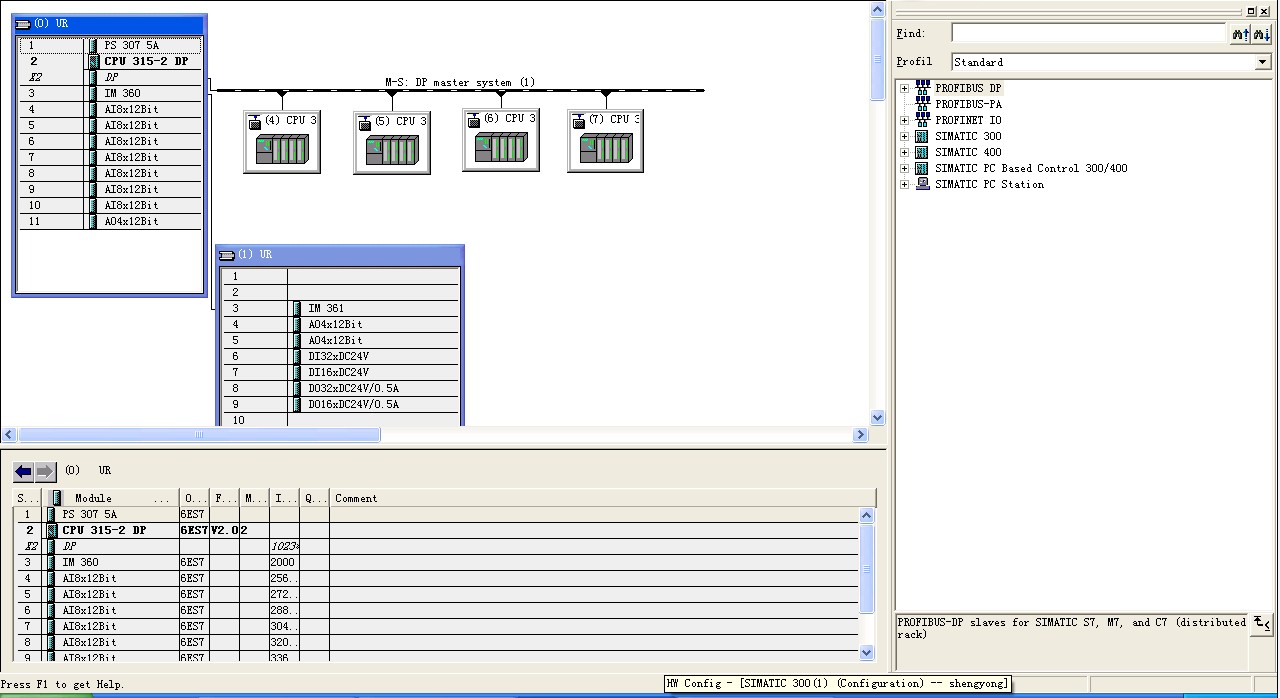
Task: Select CPU 315-2 DP row in lower detail table
Action: tap(436, 531)
